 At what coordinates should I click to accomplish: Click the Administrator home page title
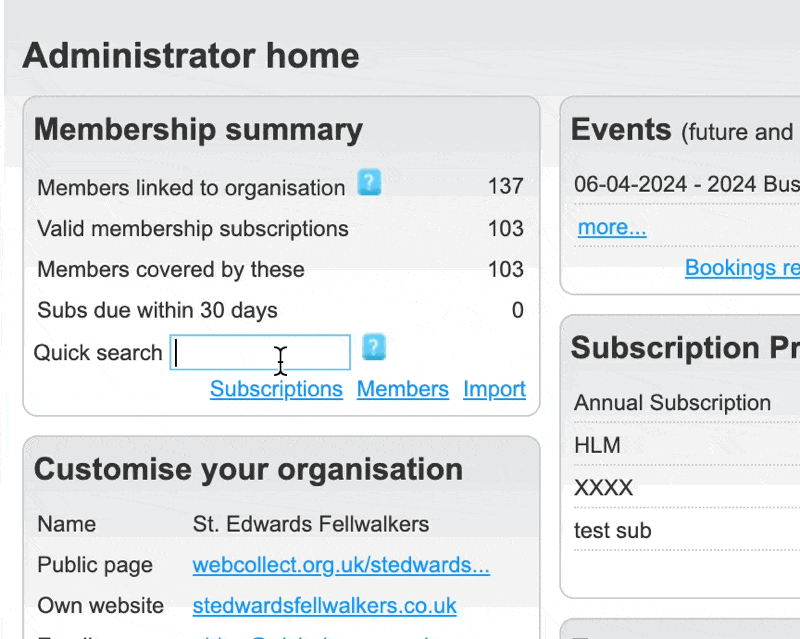coord(190,56)
